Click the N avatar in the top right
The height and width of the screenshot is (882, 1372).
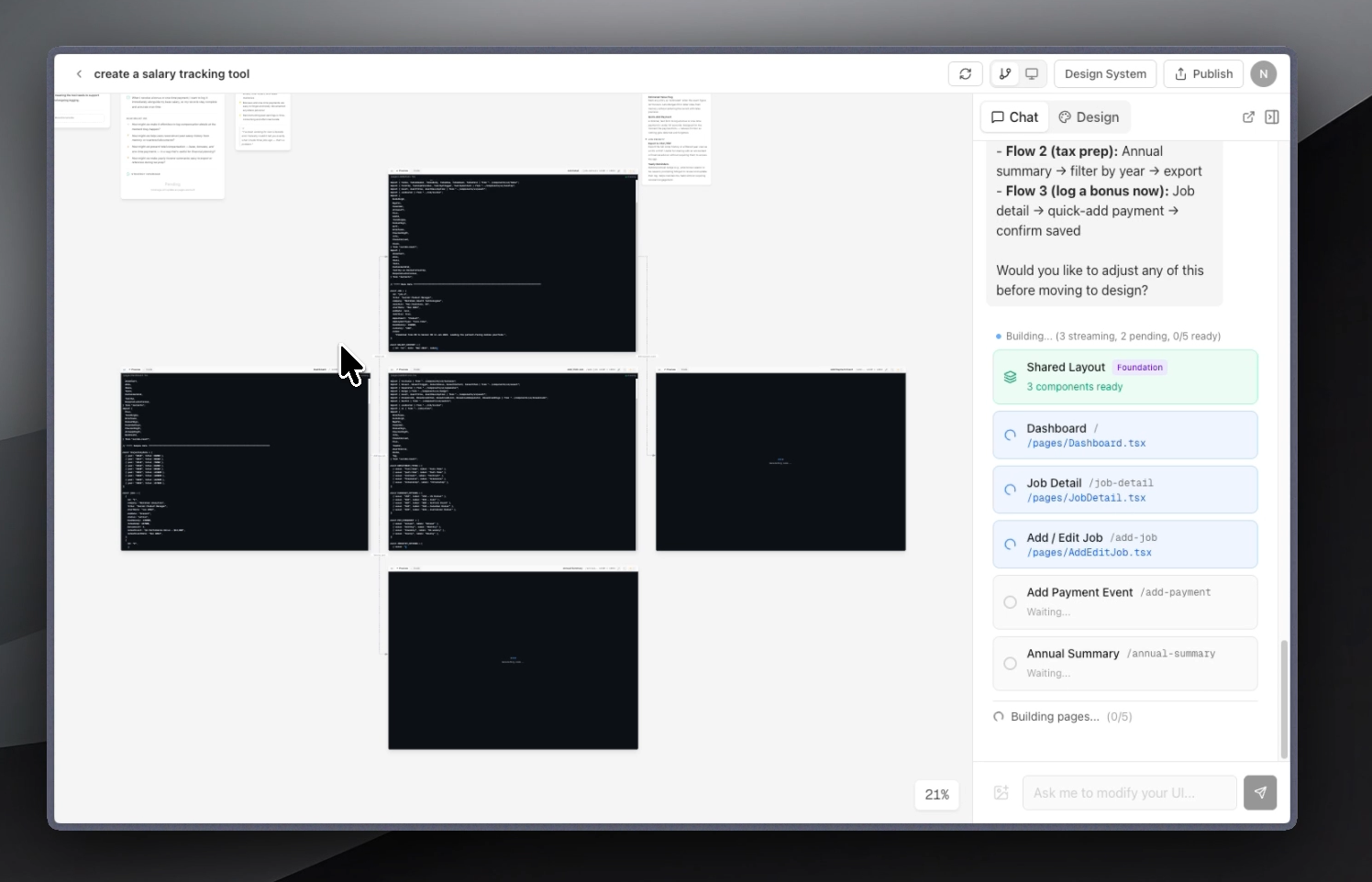click(x=1264, y=73)
